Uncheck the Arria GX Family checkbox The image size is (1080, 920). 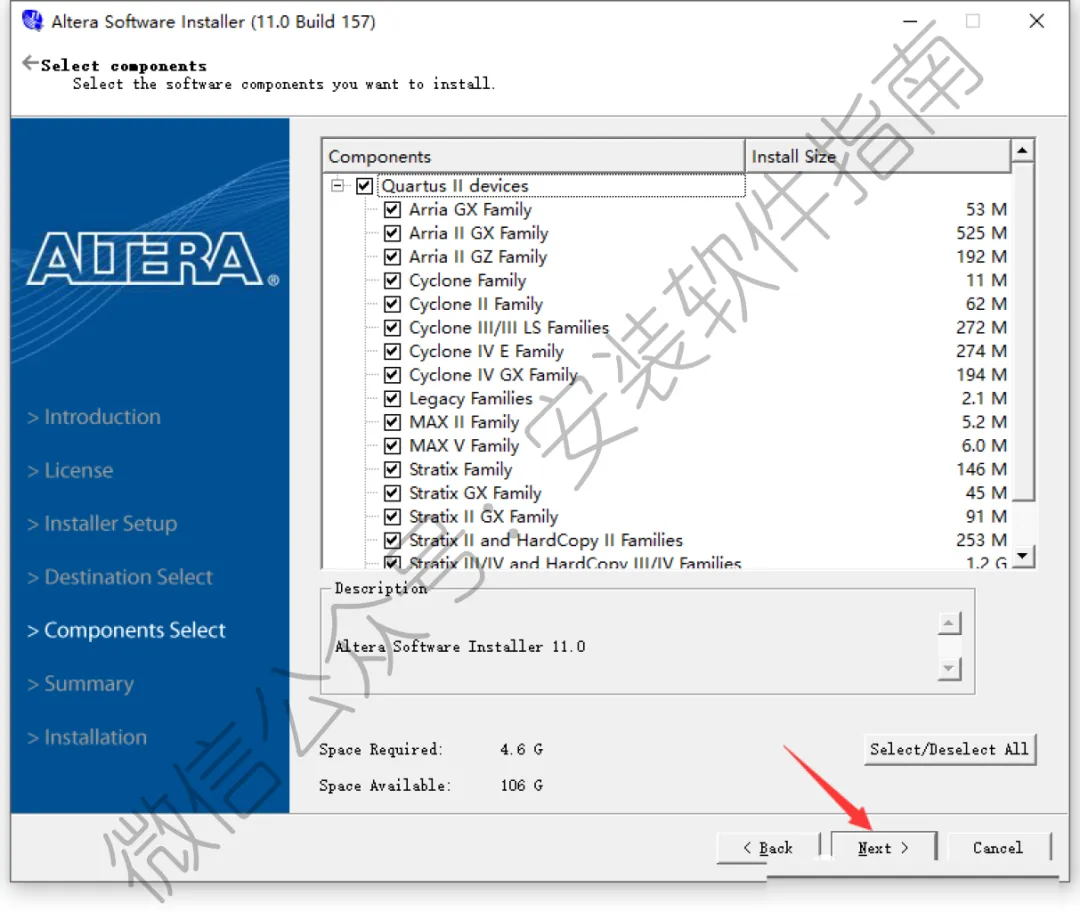coord(393,209)
